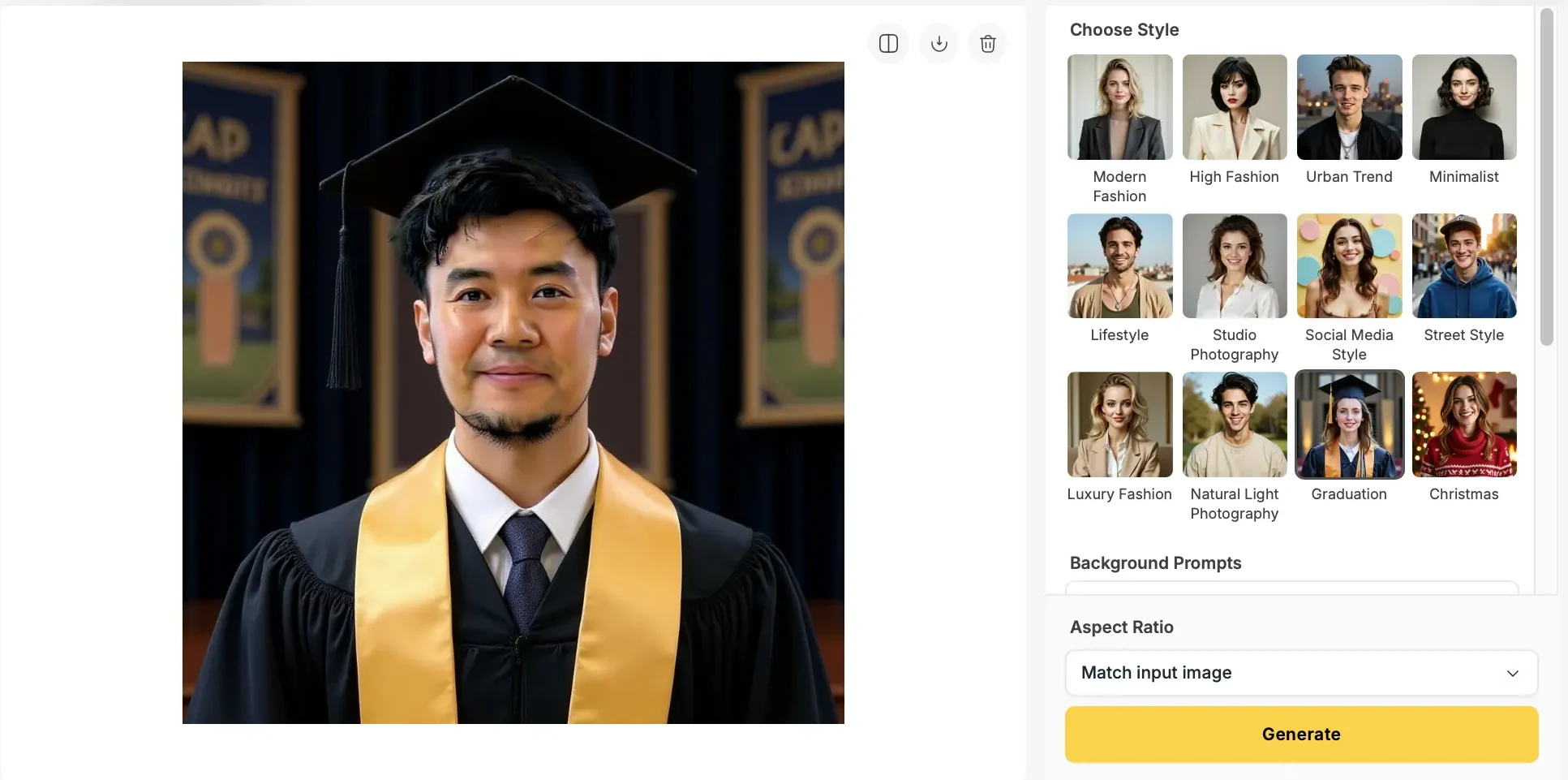Select the Luxury Fashion style

(1119, 424)
